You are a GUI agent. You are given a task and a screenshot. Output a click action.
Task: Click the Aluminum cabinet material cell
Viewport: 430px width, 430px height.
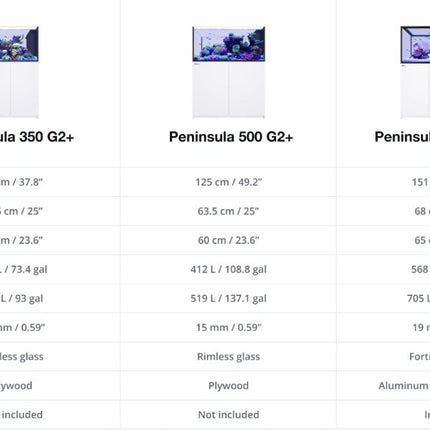tap(404, 386)
